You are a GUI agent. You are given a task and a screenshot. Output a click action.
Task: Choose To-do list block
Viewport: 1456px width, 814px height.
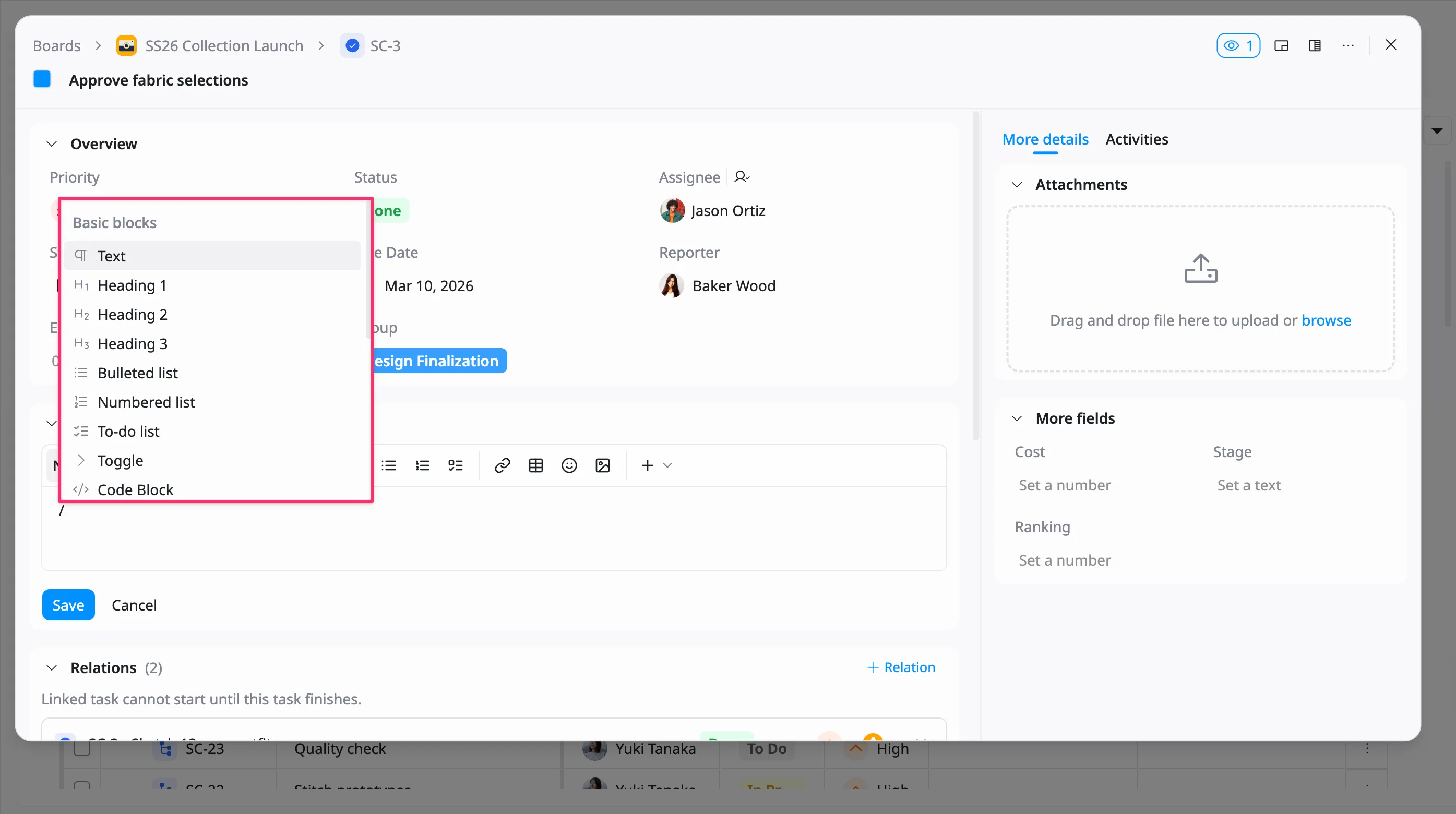pyautogui.click(x=212, y=432)
